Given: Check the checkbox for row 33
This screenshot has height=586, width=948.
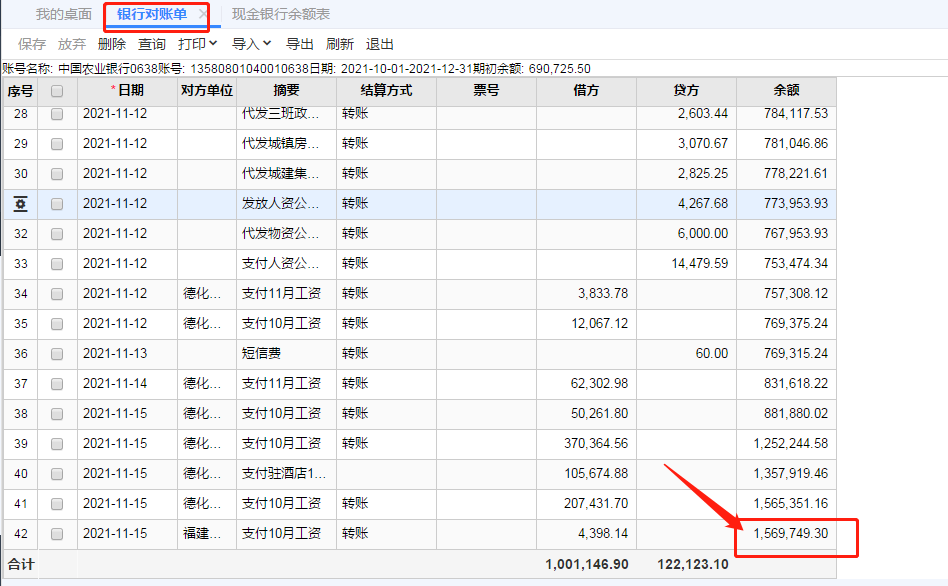Looking at the screenshot, I should click(x=57, y=264).
